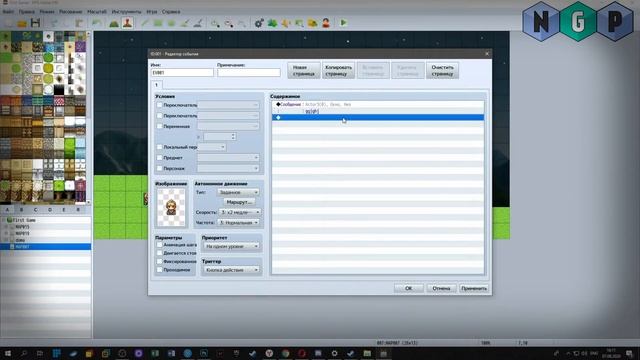Screen dimensions: 640x360
Task: Open taskbar search magnifier icon
Action: pyautogui.click(x=24, y=353)
